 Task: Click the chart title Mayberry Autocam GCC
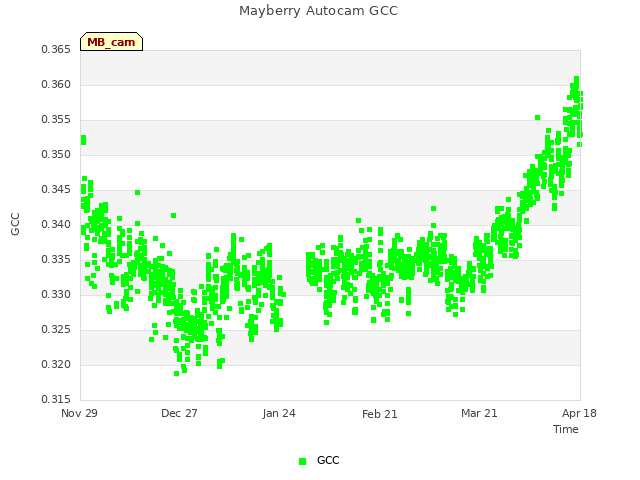point(318,11)
